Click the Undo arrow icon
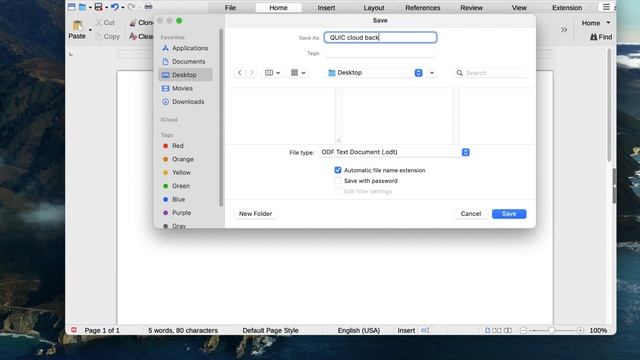The width and height of the screenshot is (640, 360). [115, 7]
